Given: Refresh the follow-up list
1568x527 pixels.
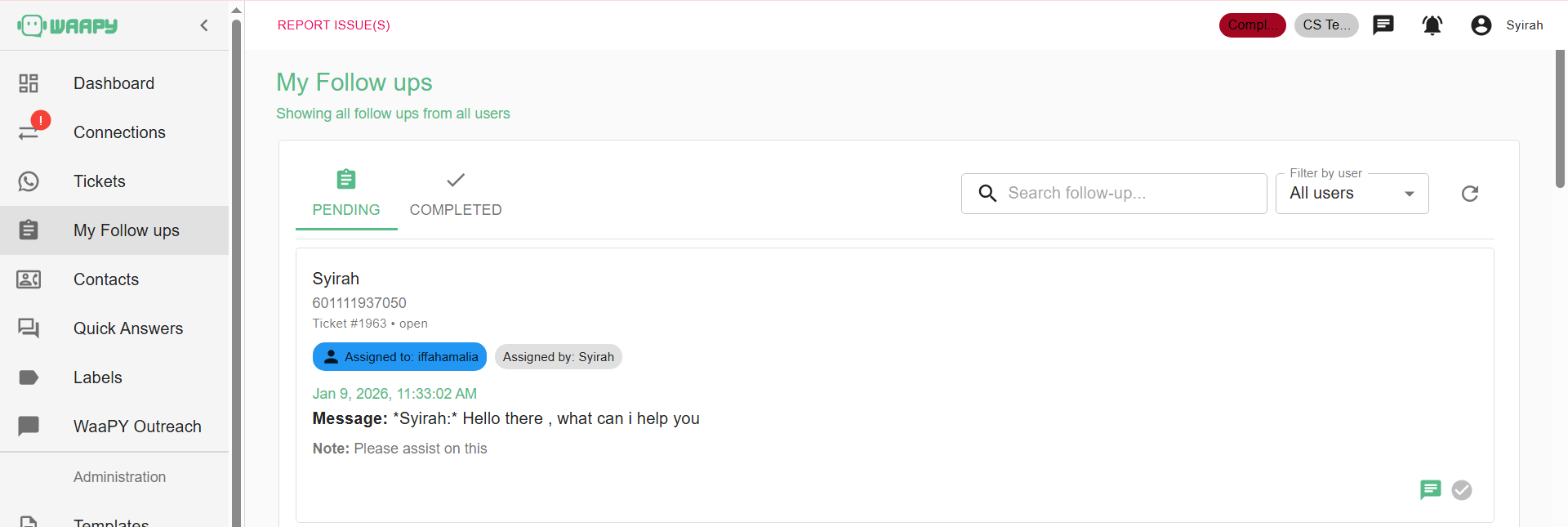Looking at the screenshot, I should click(1470, 194).
